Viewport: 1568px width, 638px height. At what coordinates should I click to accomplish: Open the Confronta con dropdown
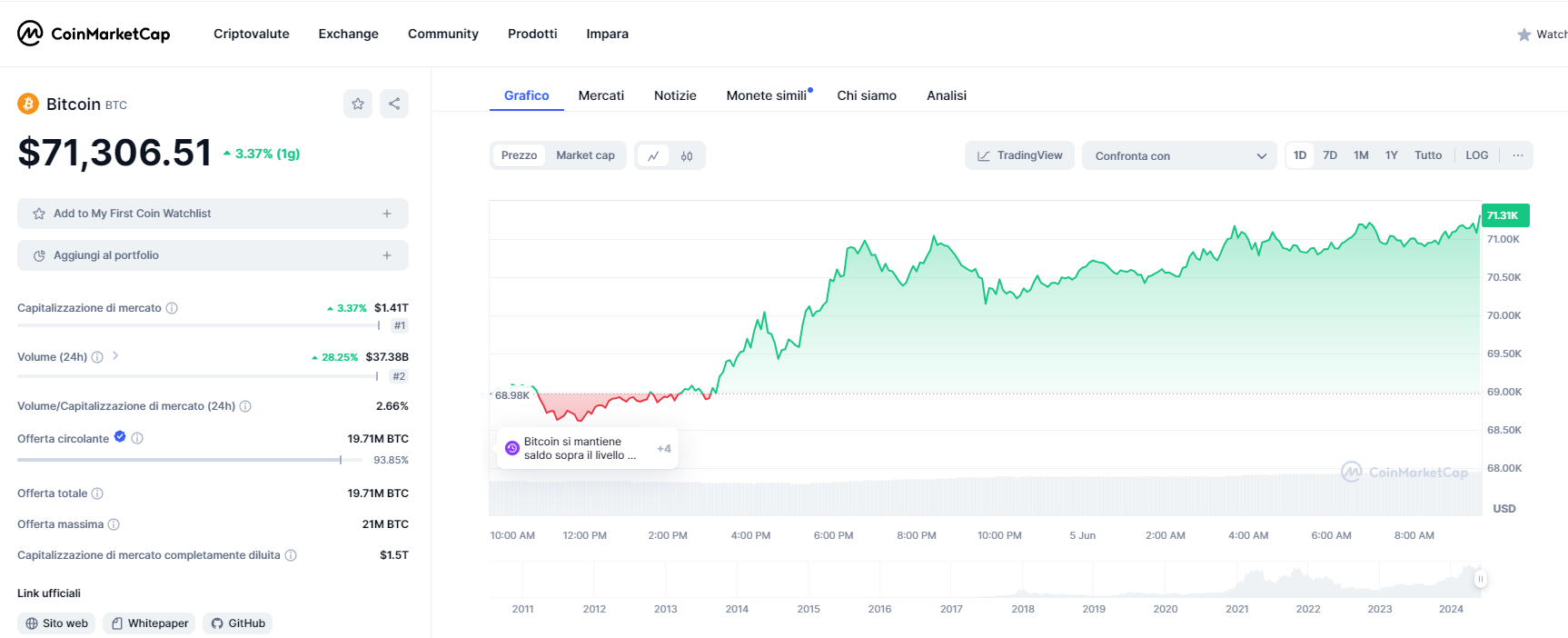1178,156
